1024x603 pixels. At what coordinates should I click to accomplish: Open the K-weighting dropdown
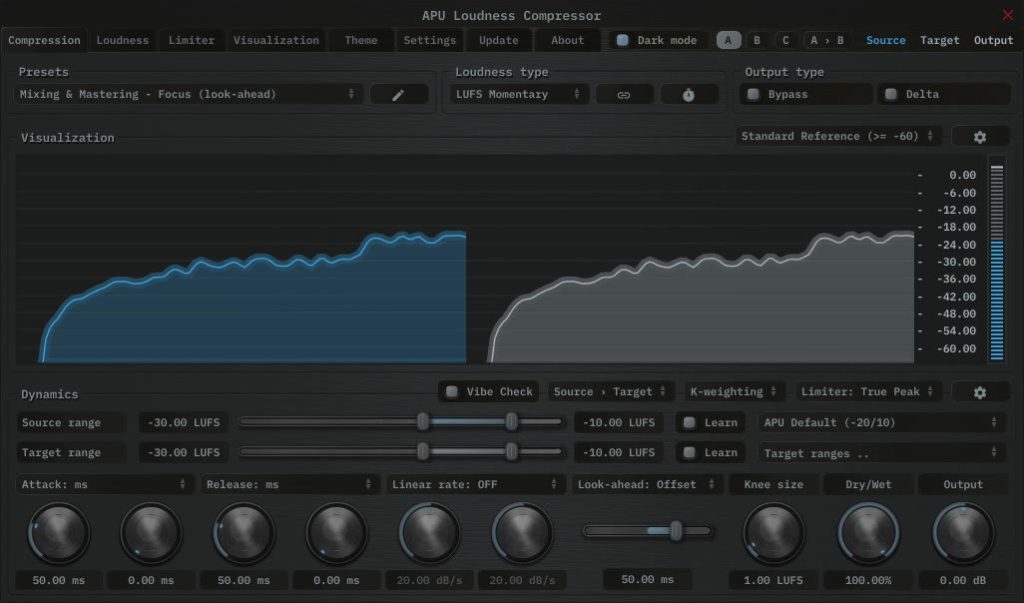pyautogui.click(x=733, y=391)
